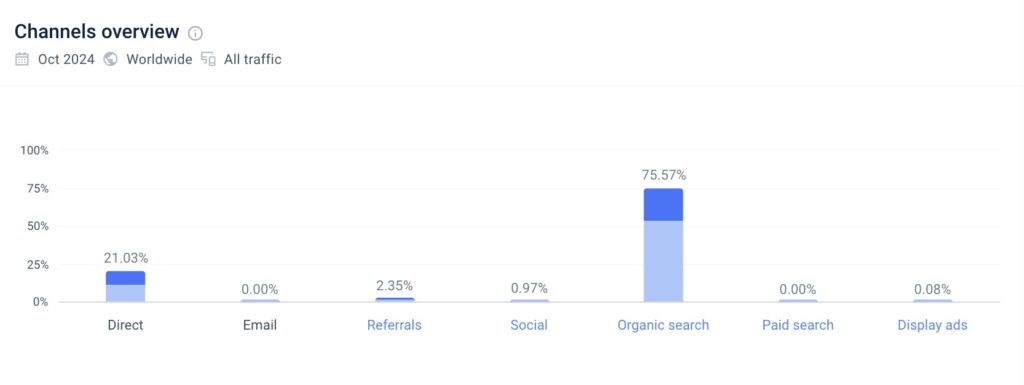
Task: Click the info icon beside Channels overview
Action: tap(195, 33)
